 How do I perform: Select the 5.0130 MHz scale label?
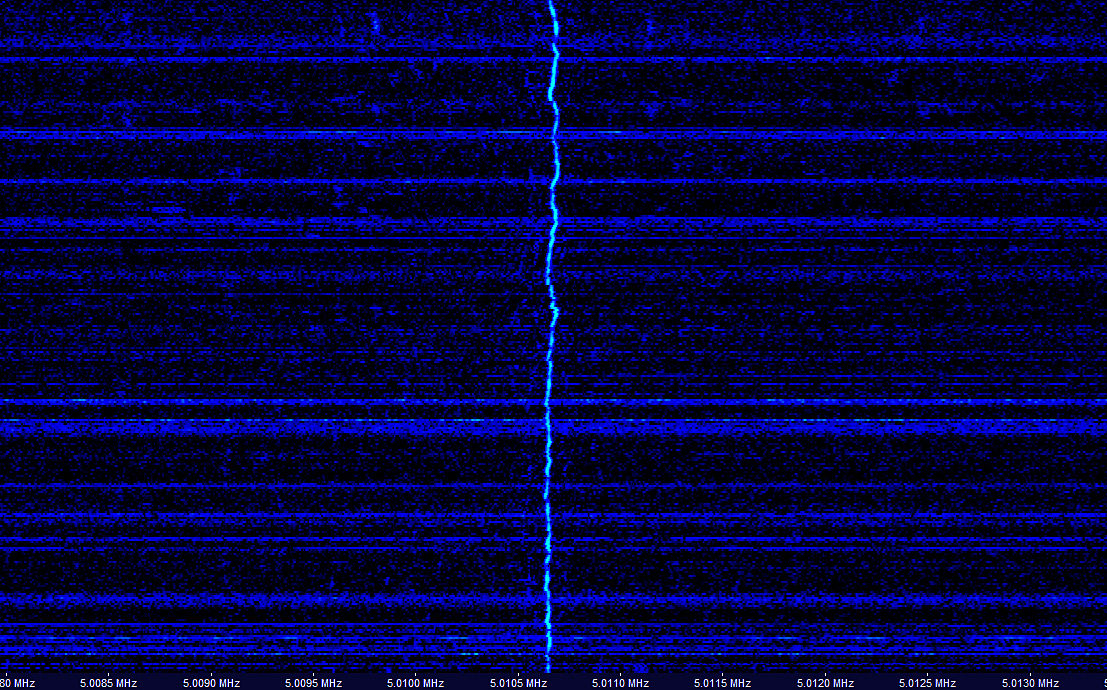coord(1030,683)
